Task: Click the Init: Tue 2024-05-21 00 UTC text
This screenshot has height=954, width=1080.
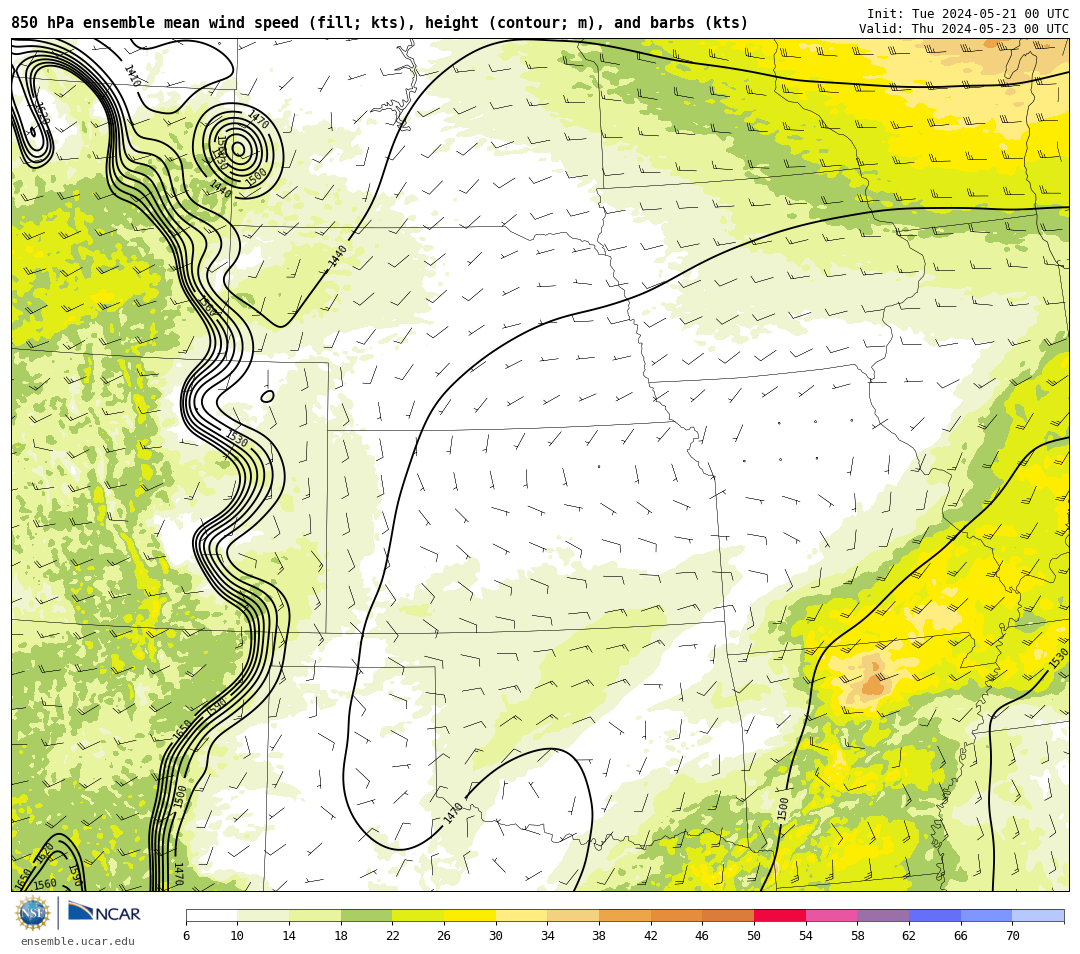Action: click(x=967, y=14)
